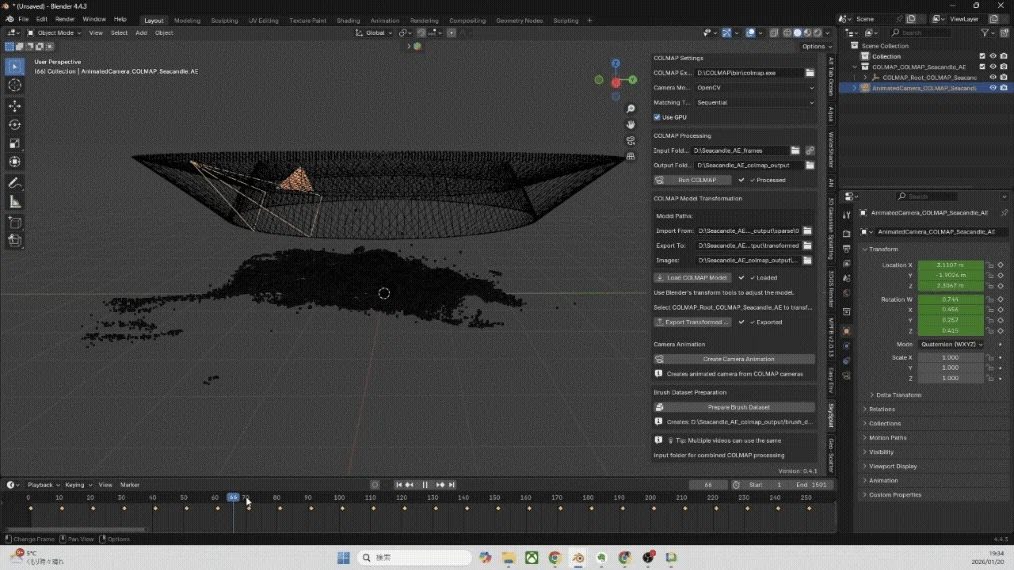Hide COLMAP_Root object eye icon
Image resolution: width=1014 pixels, height=570 pixels.
tap(993, 78)
